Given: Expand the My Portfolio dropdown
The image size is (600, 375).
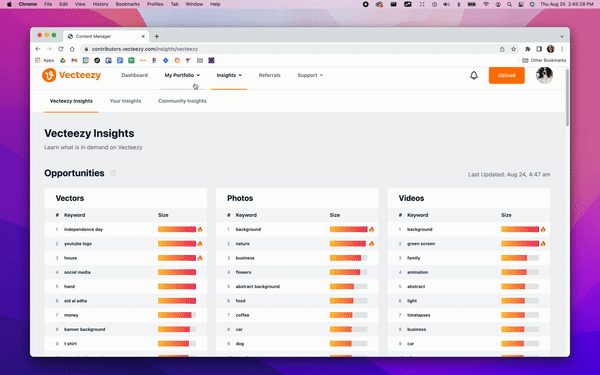Looking at the screenshot, I should [x=182, y=75].
